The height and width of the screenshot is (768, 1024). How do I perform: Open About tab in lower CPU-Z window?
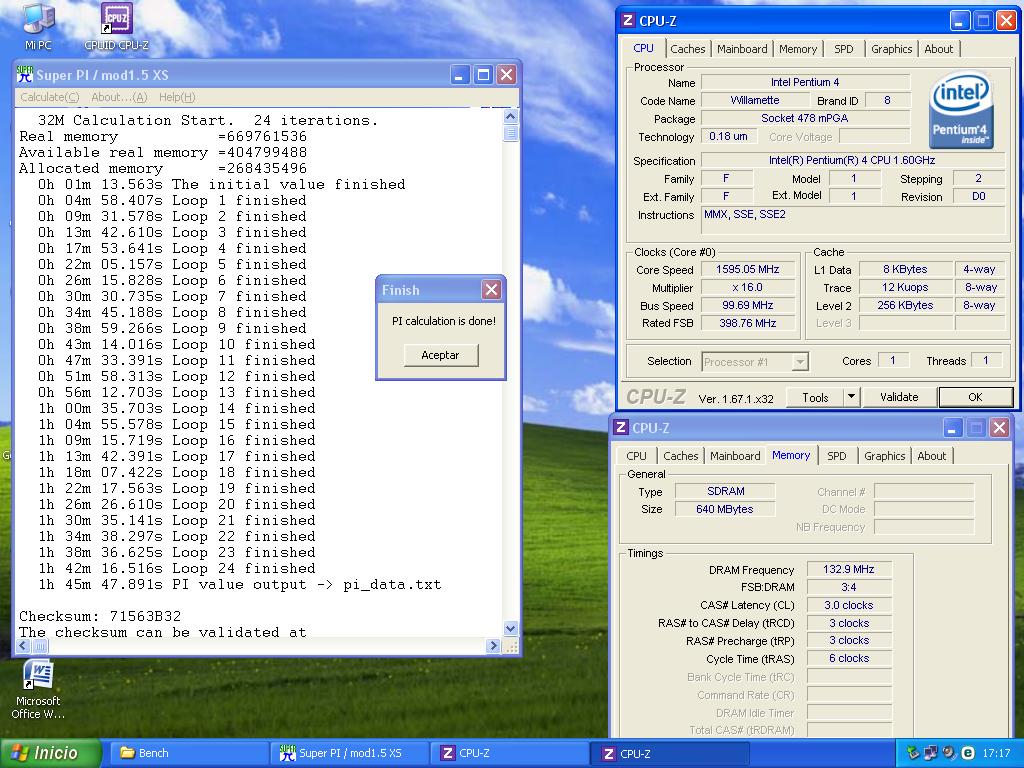tap(931, 456)
